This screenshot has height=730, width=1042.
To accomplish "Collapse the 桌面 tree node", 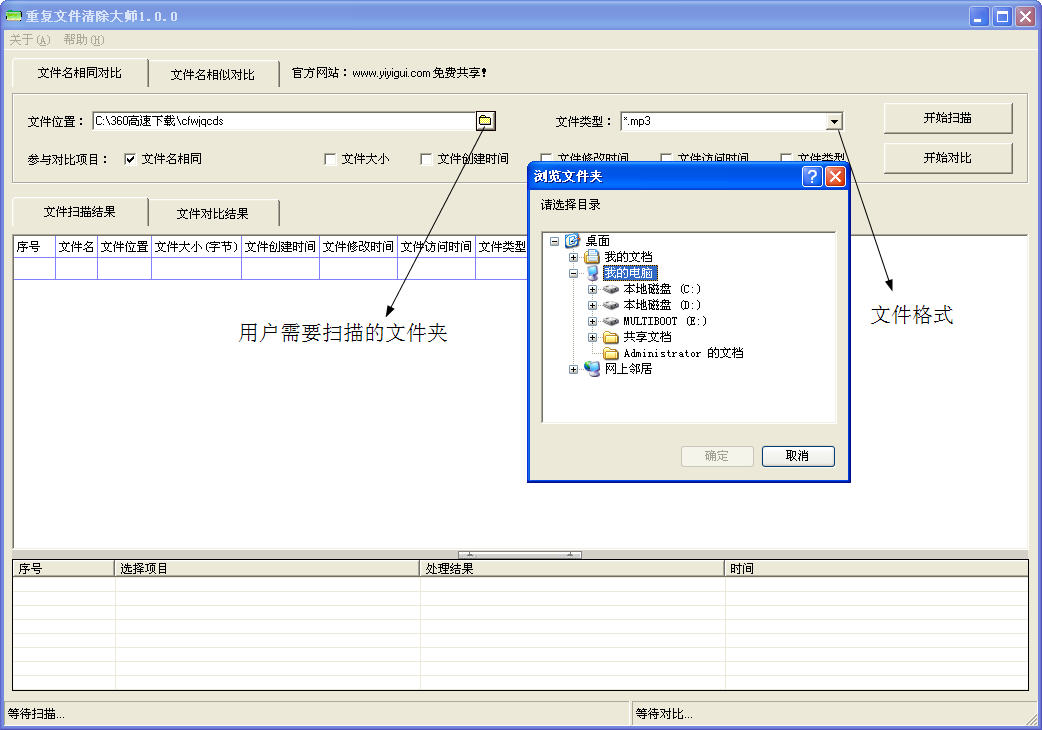I will click(554, 241).
